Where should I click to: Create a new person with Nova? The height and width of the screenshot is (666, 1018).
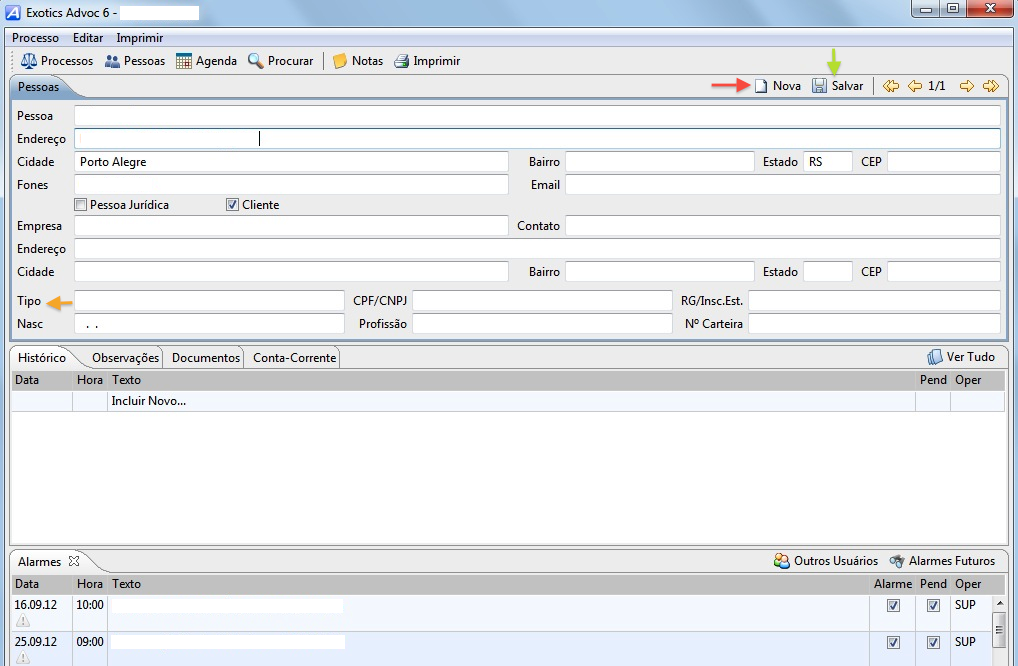coord(777,86)
